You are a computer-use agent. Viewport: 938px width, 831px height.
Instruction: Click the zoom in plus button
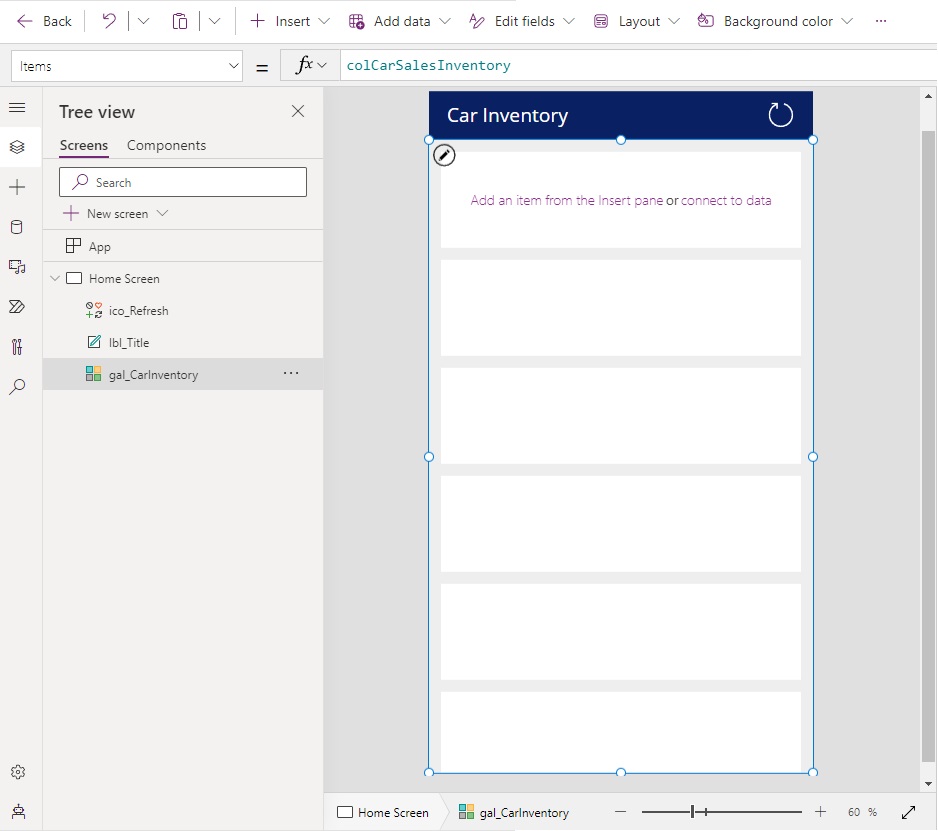[x=820, y=812]
